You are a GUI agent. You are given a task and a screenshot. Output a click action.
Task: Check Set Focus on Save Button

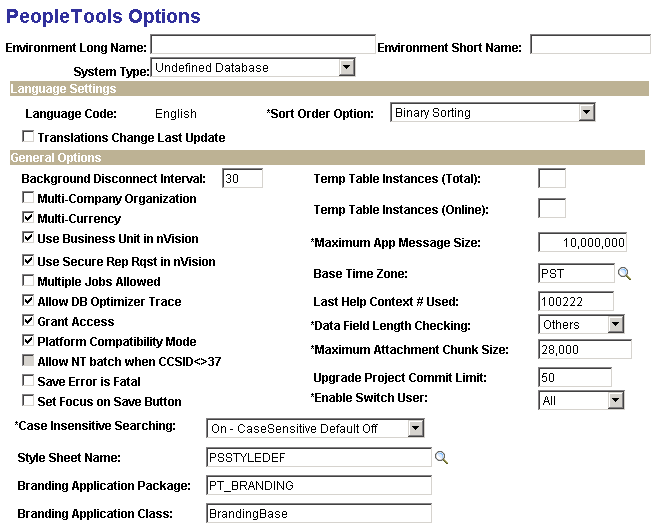coord(28,401)
